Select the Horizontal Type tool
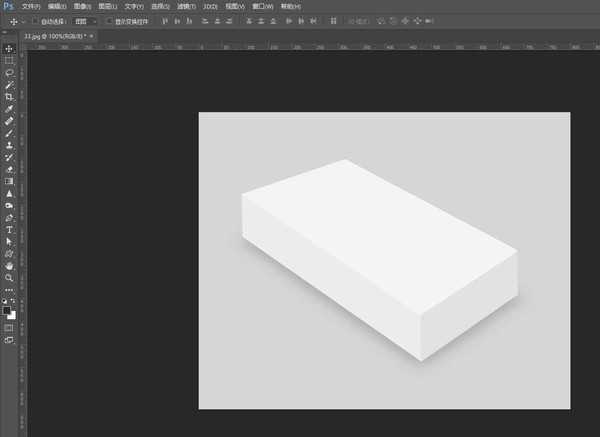This screenshot has width=600, height=437. (x=9, y=229)
